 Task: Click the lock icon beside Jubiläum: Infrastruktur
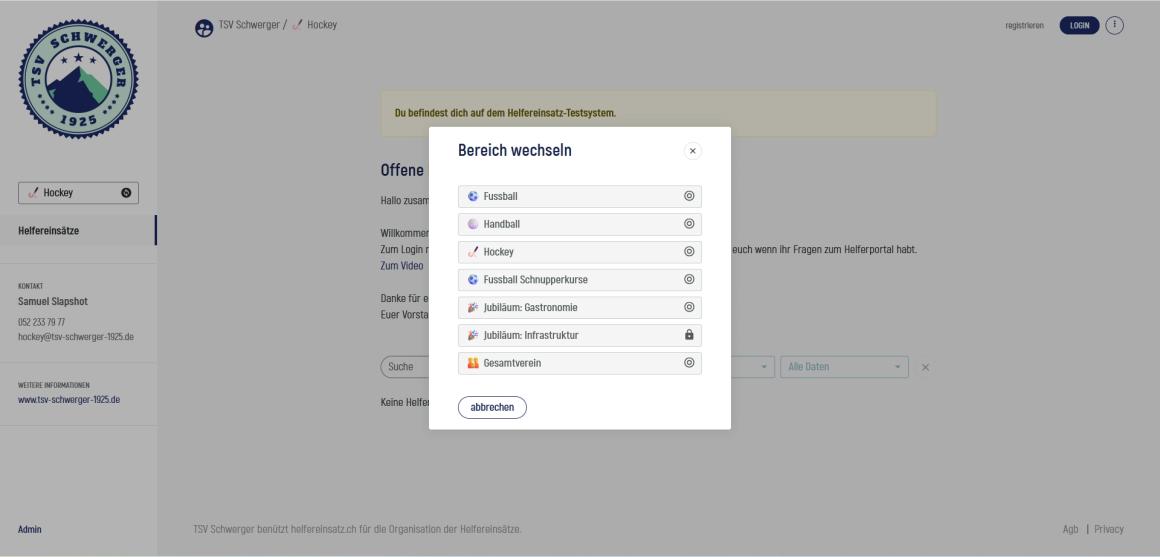689,335
